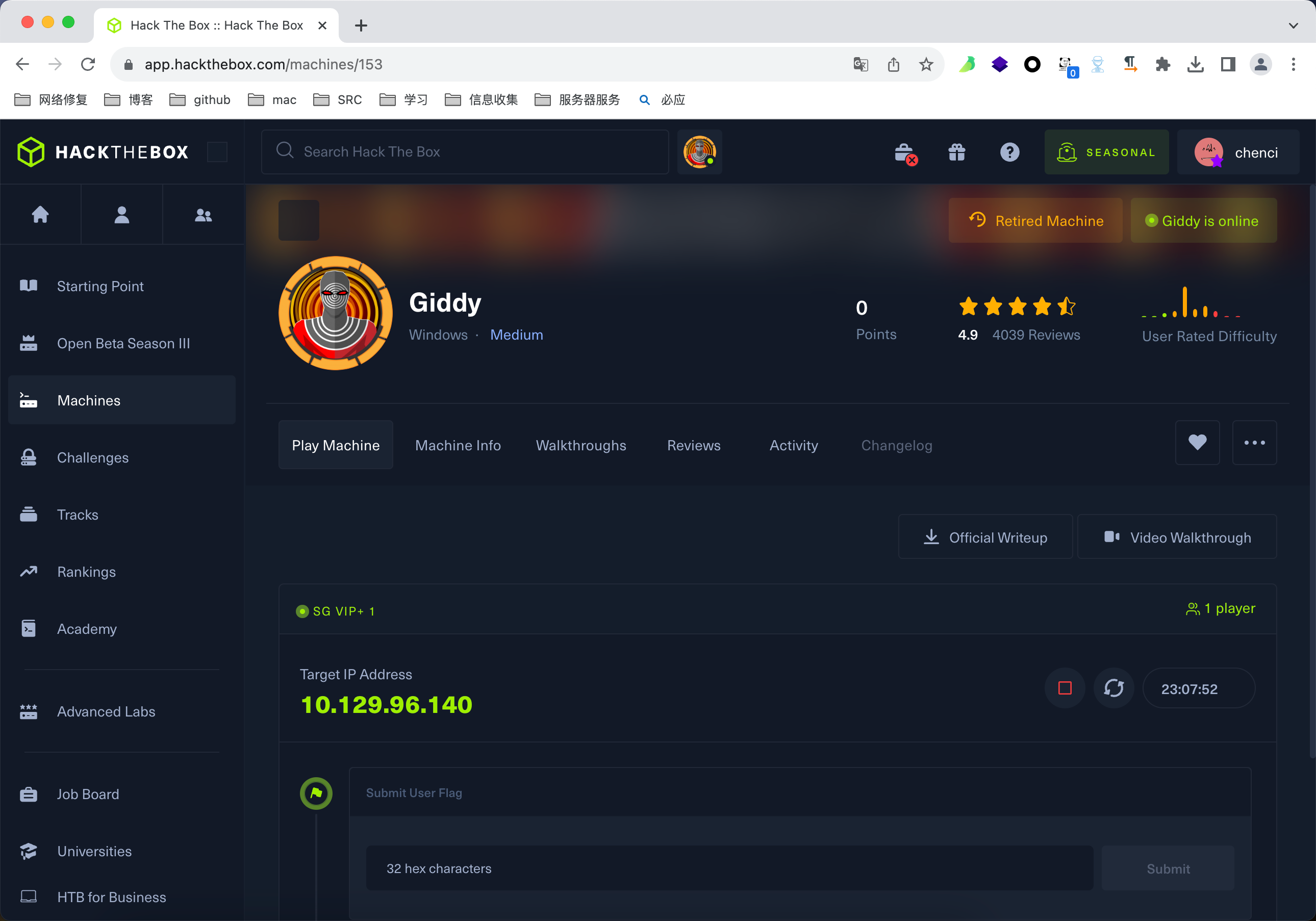Click the heart favorite icon
Viewport: 1316px width, 921px height.
(1197, 443)
